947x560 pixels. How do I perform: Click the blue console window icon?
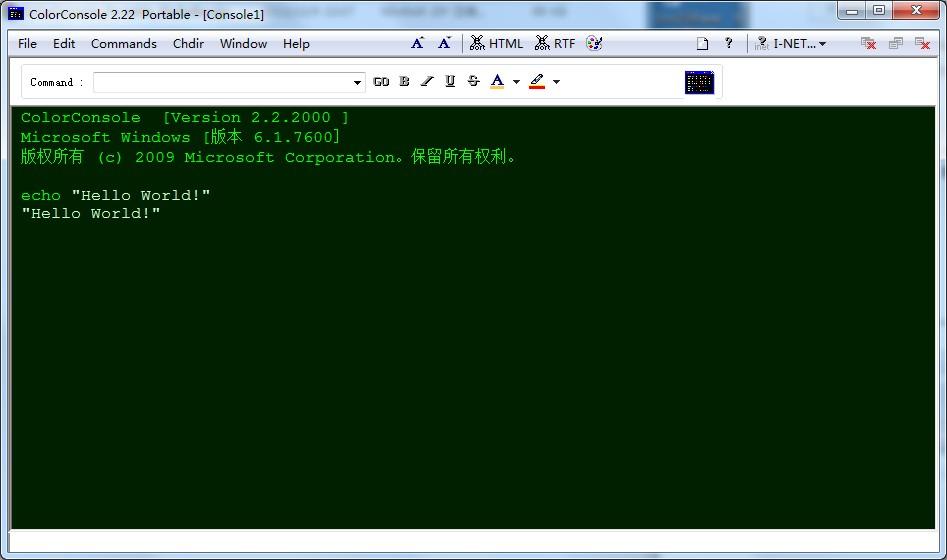tap(699, 83)
